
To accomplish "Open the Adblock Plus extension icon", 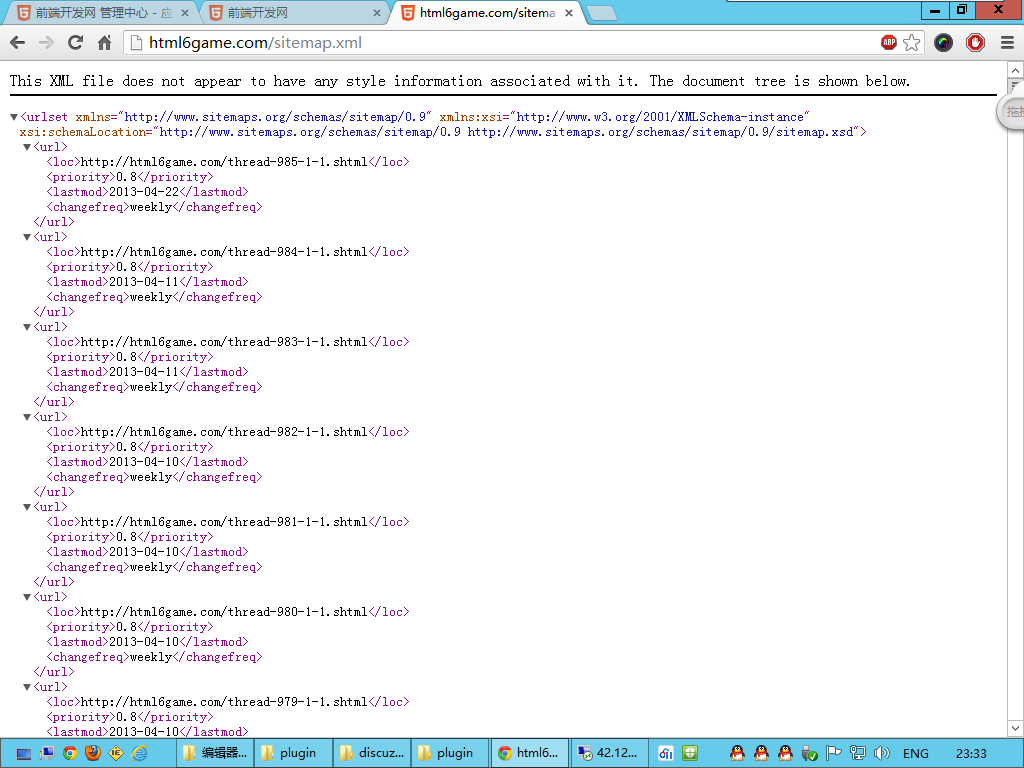I will 889,42.
